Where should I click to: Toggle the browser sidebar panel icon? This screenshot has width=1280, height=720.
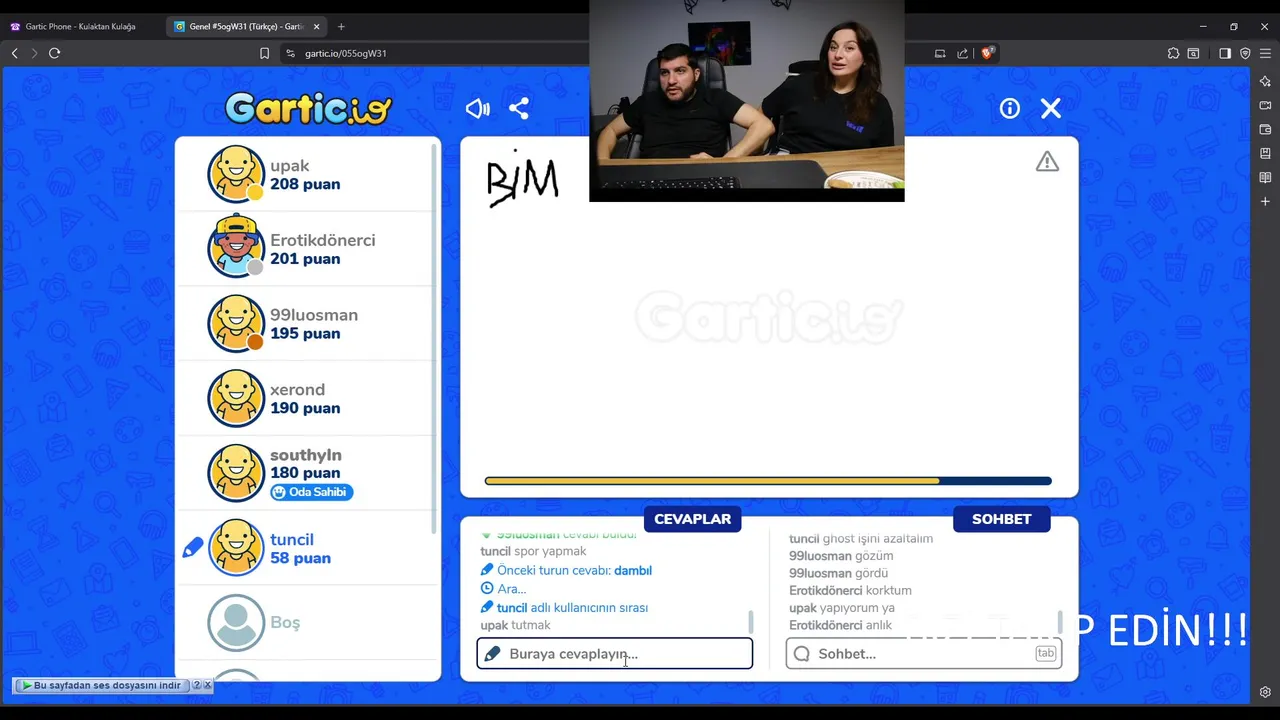tap(1225, 53)
